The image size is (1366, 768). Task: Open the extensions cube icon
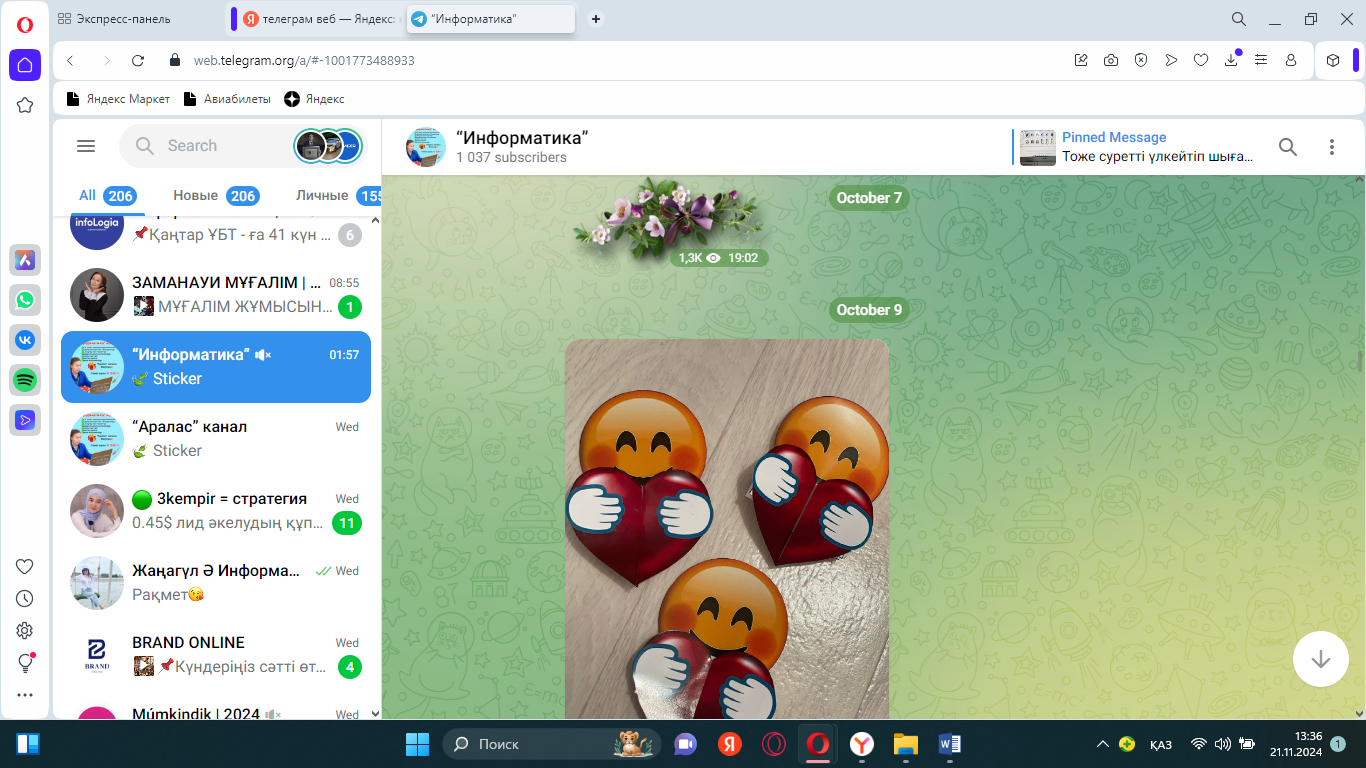pyautogui.click(x=1333, y=60)
